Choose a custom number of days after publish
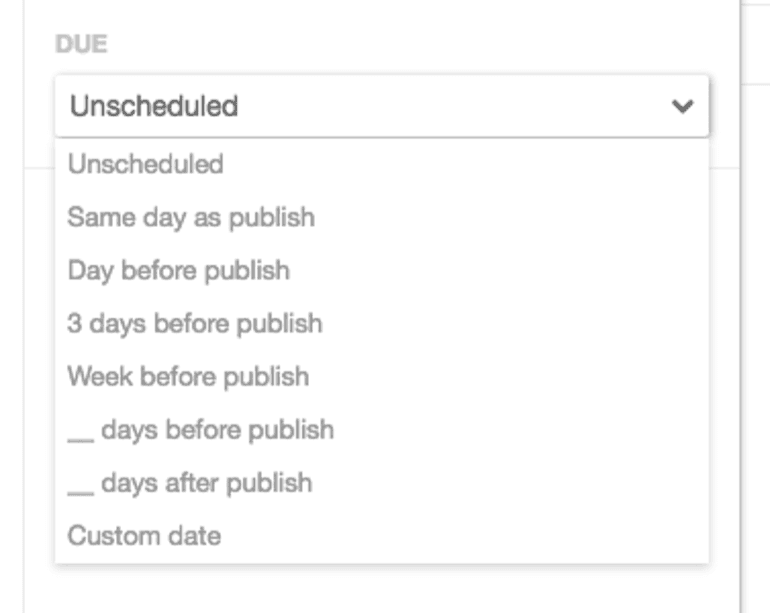This screenshot has width=770, height=613. [189, 482]
